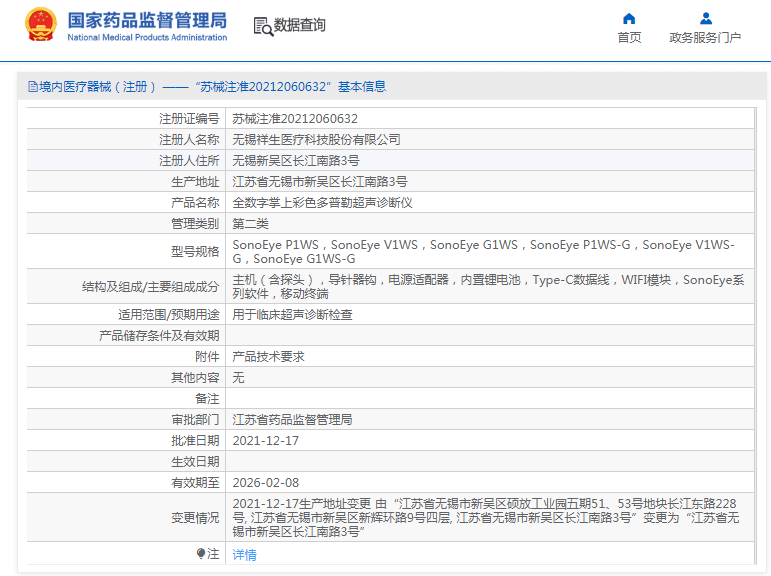Click the 注册人住所 row label

tap(189, 161)
